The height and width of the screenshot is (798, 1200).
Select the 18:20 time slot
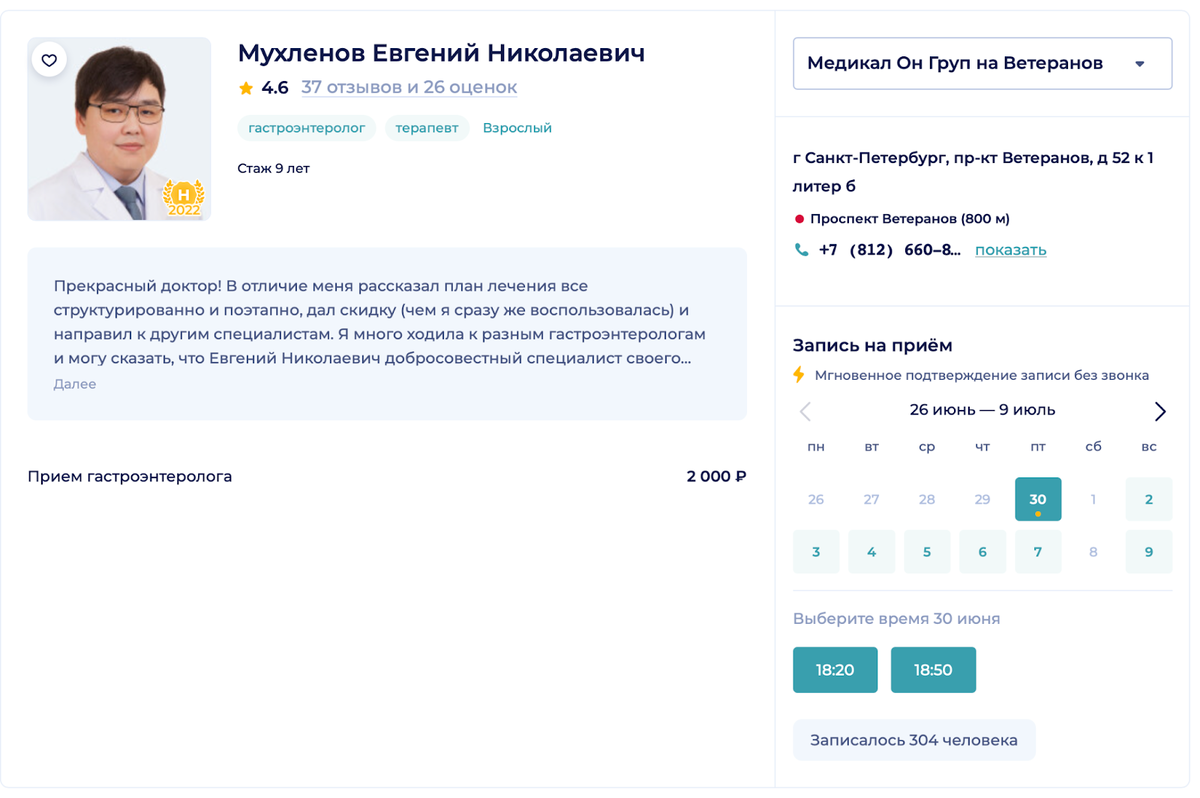tap(835, 670)
